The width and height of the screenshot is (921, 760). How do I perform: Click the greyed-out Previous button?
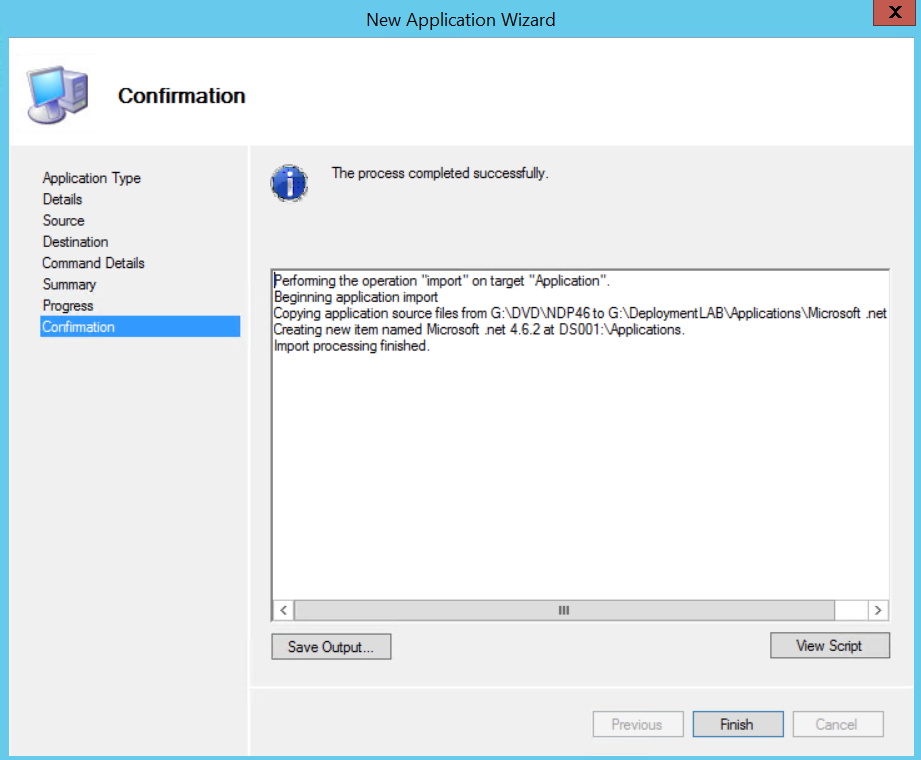pyautogui.click(x=637, y=724)
